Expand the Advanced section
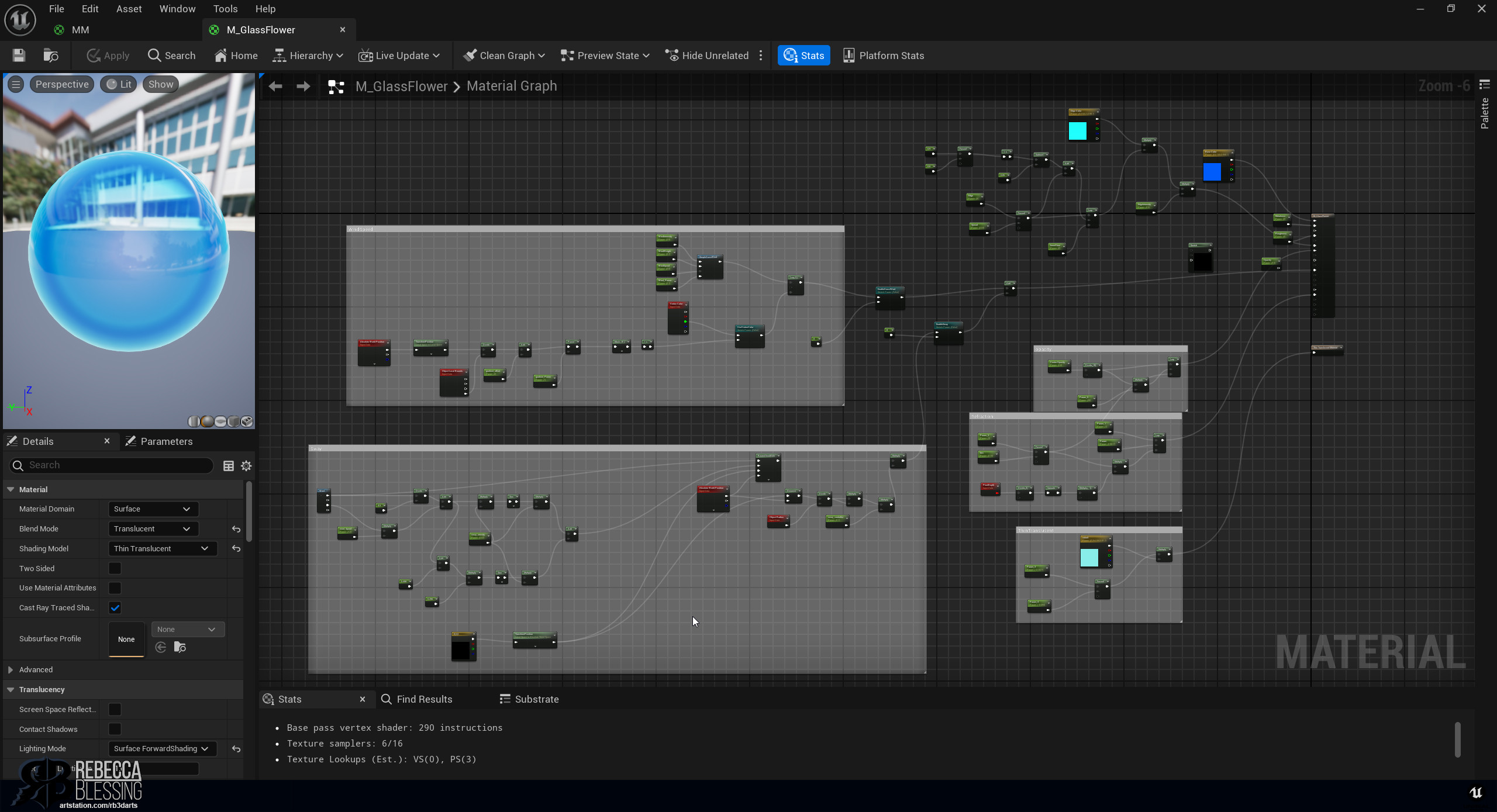 click(11, 670)
